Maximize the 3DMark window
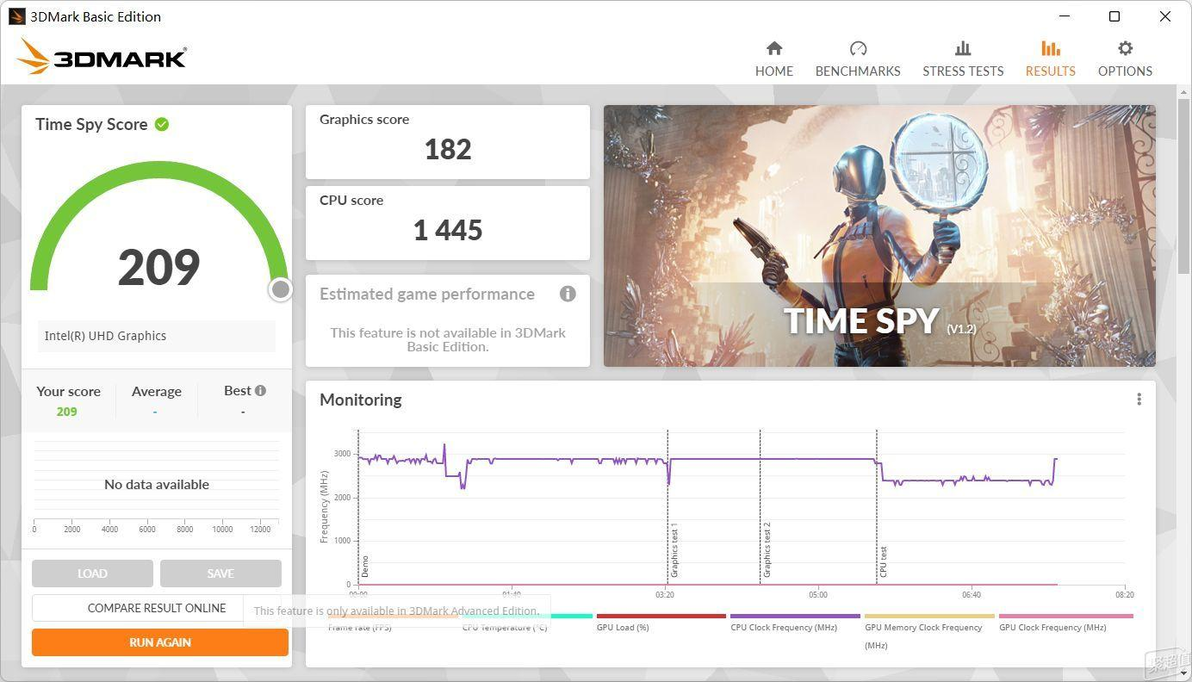Image resolution: width=1192 pixels, height=682 pixels. click(1114, 16)
